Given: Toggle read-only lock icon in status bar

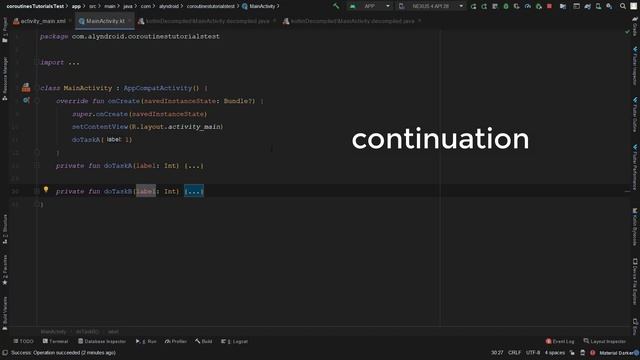Looking at the screenshot, I should coord(572,353).
